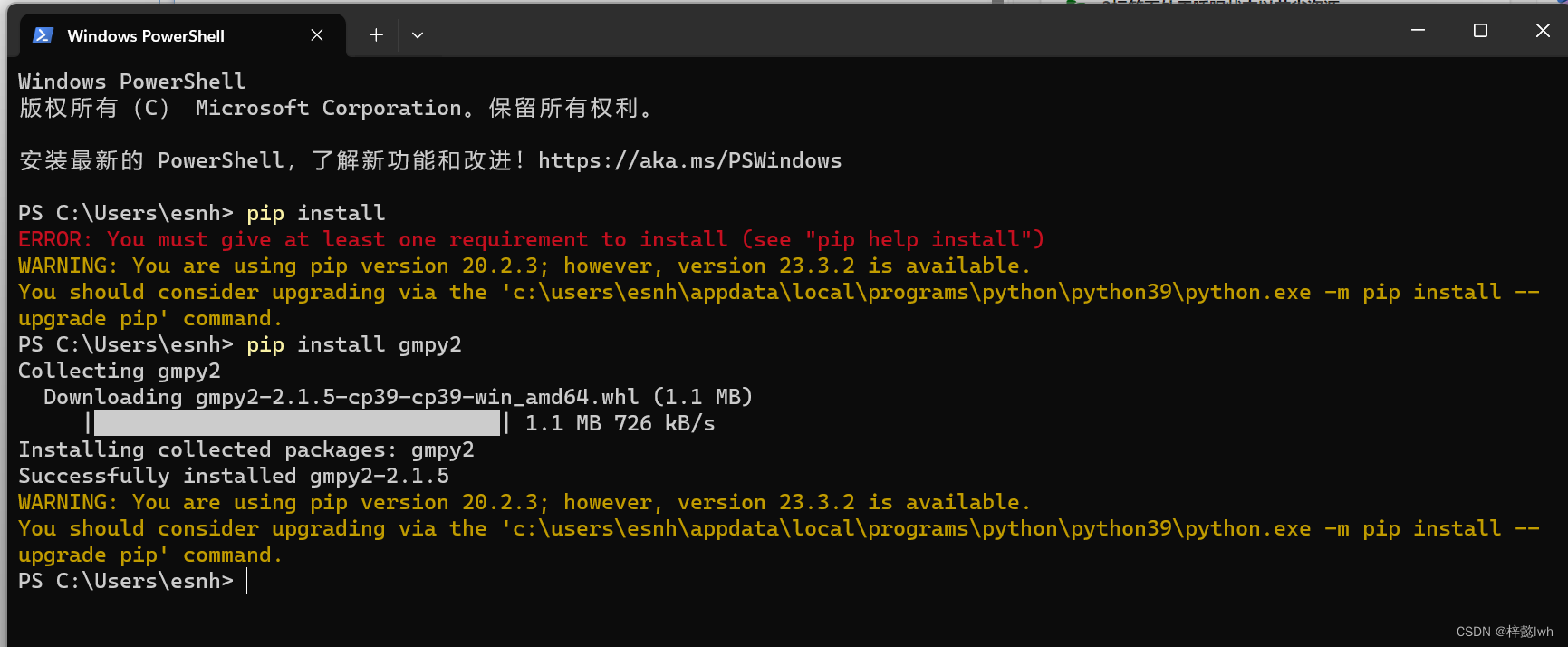The height and width of the screenshot is (647, 1568).
Task: Select the Windows PowerShell tab
Action: point(181,35)
